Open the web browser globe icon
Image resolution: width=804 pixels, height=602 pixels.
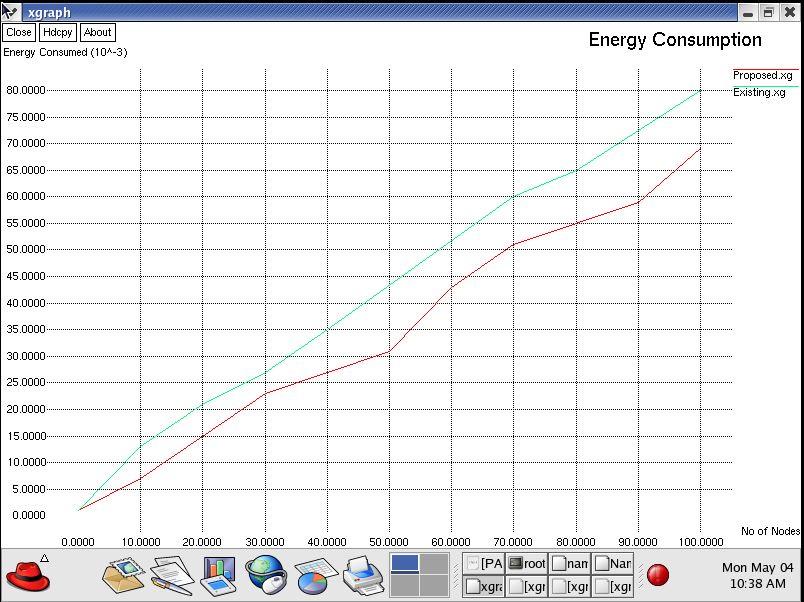266,575
